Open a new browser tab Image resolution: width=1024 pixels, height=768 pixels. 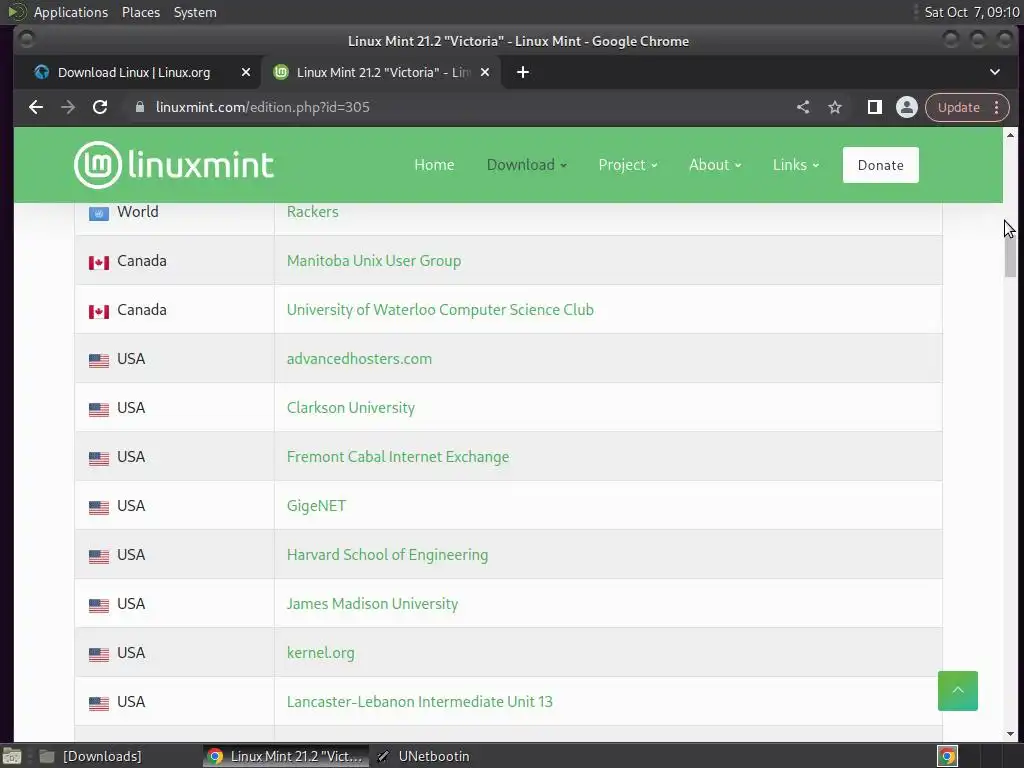pyautogui.click(x=523, y=72)
